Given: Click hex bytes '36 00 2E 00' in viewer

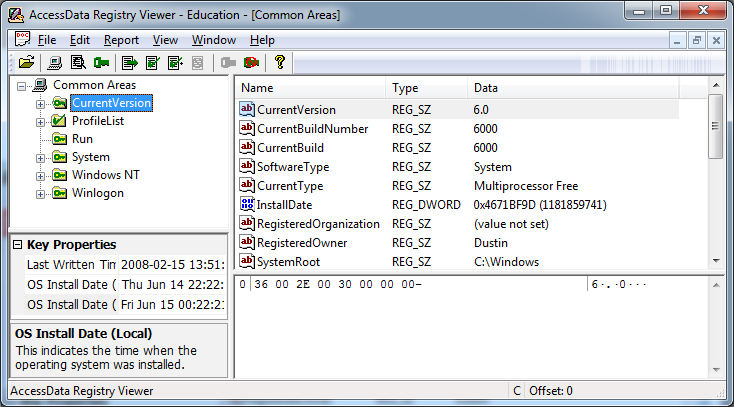Looking at the screenshot, I should [293, 284].
